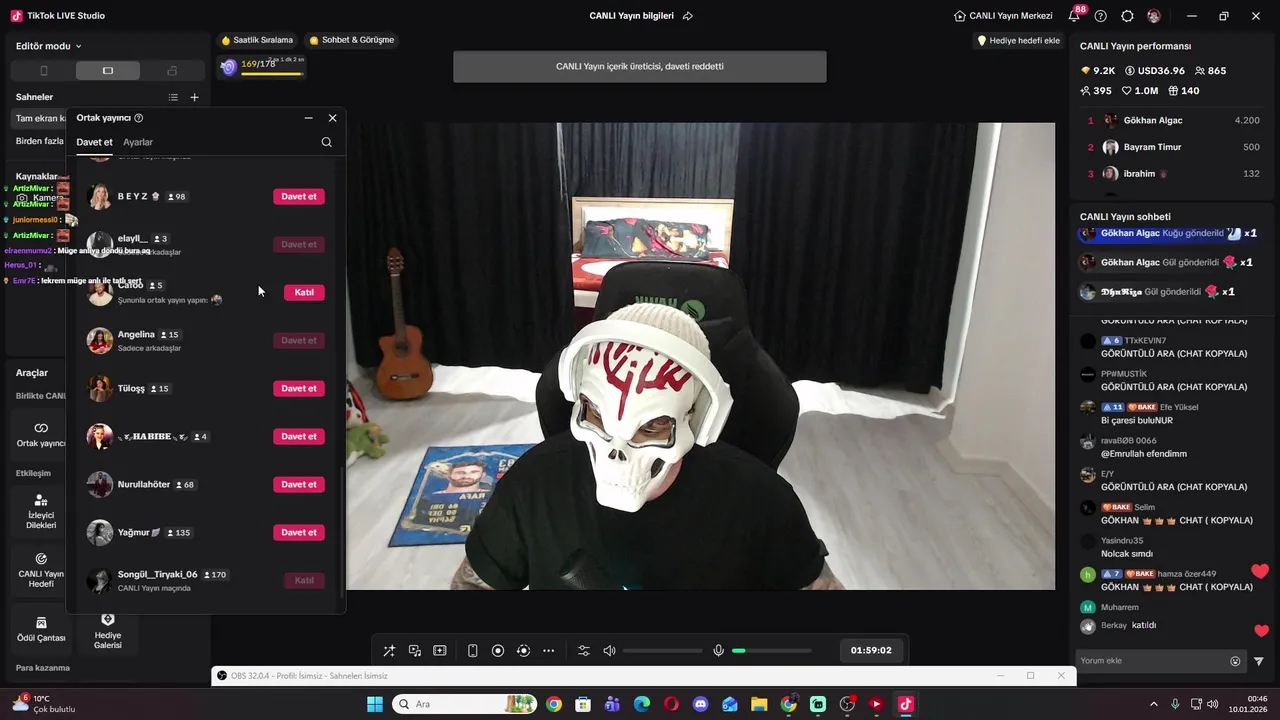Invite Tüloşş with Davet et
This screenshot has height=720, width=1280.
[299, 388]
